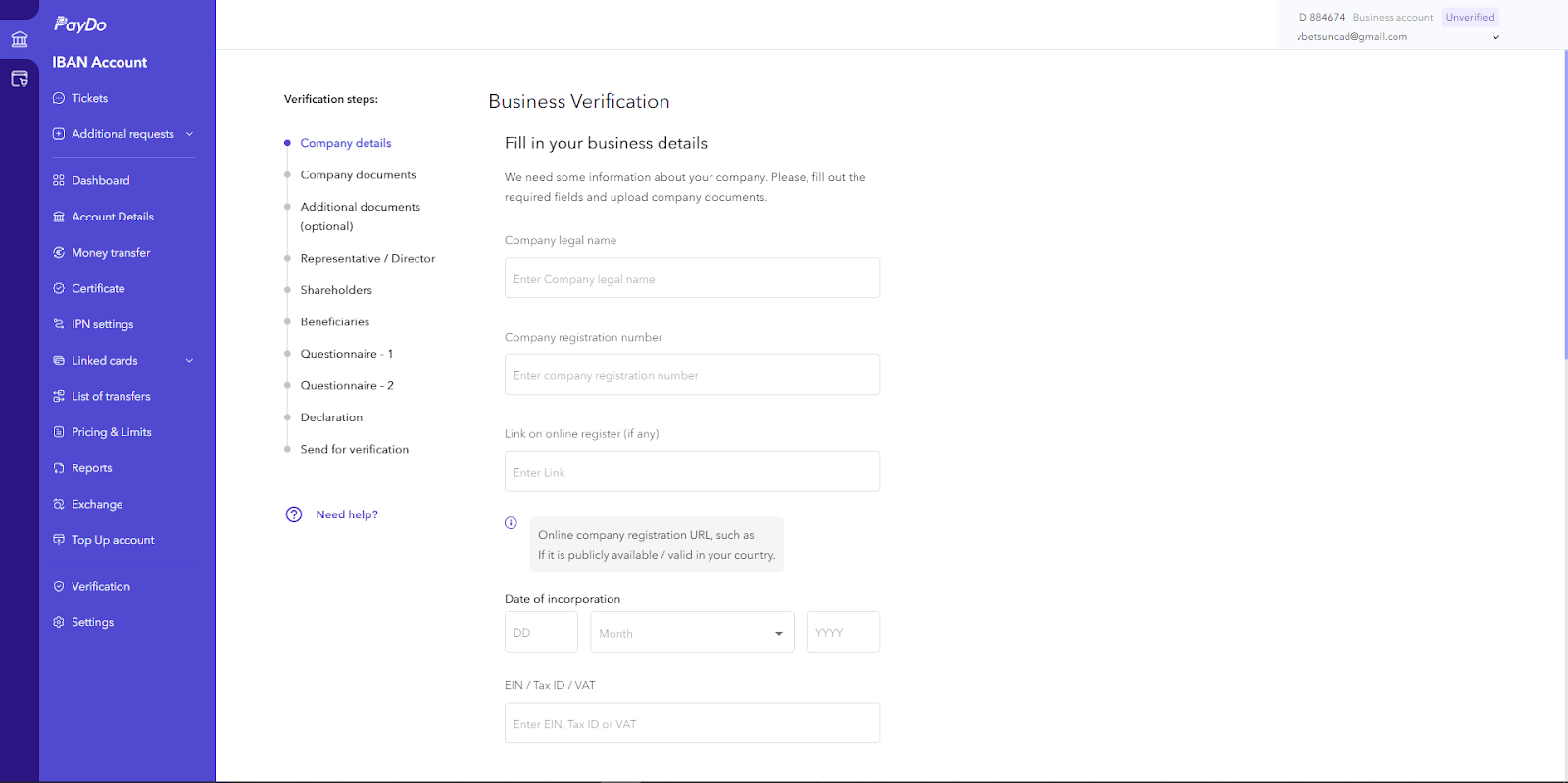Select Top Up account menu item
The image size is (1568, 783).
coord(113,540)
